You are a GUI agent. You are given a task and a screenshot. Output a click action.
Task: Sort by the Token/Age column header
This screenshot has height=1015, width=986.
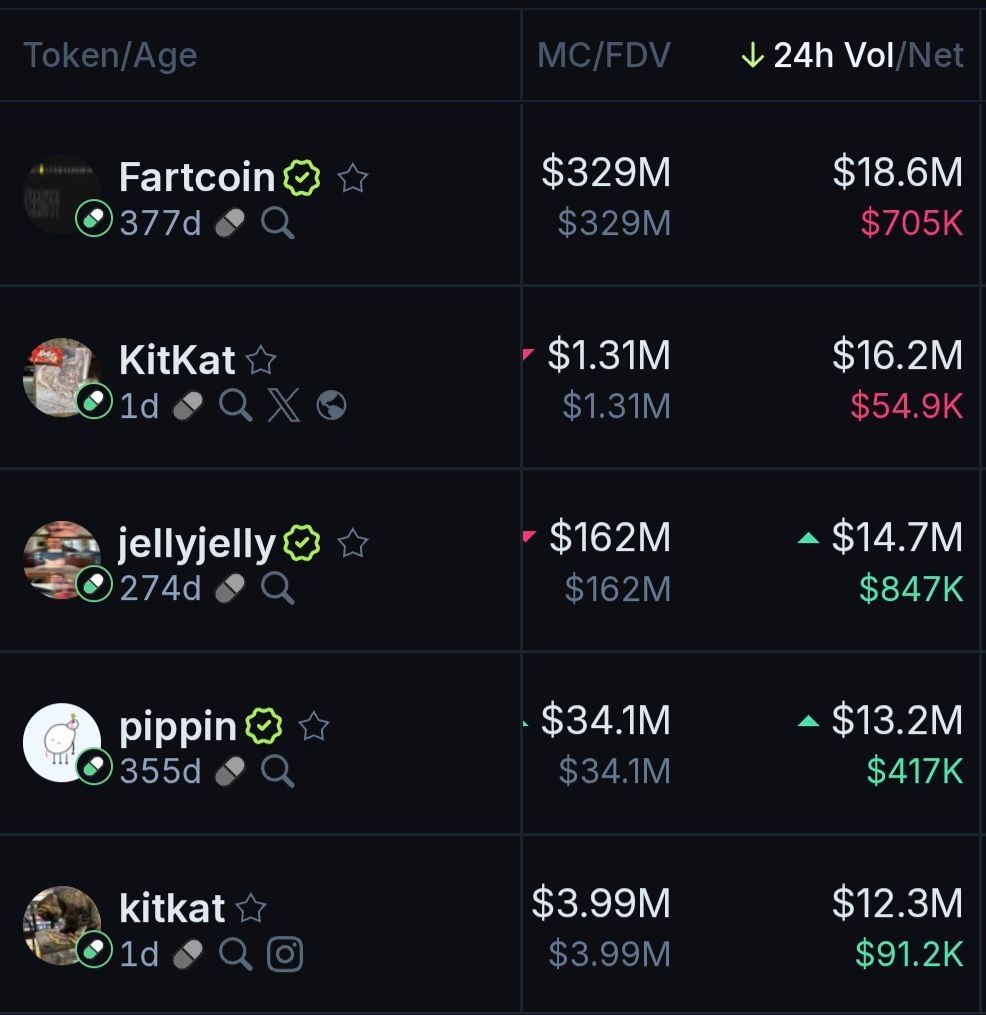click(110, 56)
